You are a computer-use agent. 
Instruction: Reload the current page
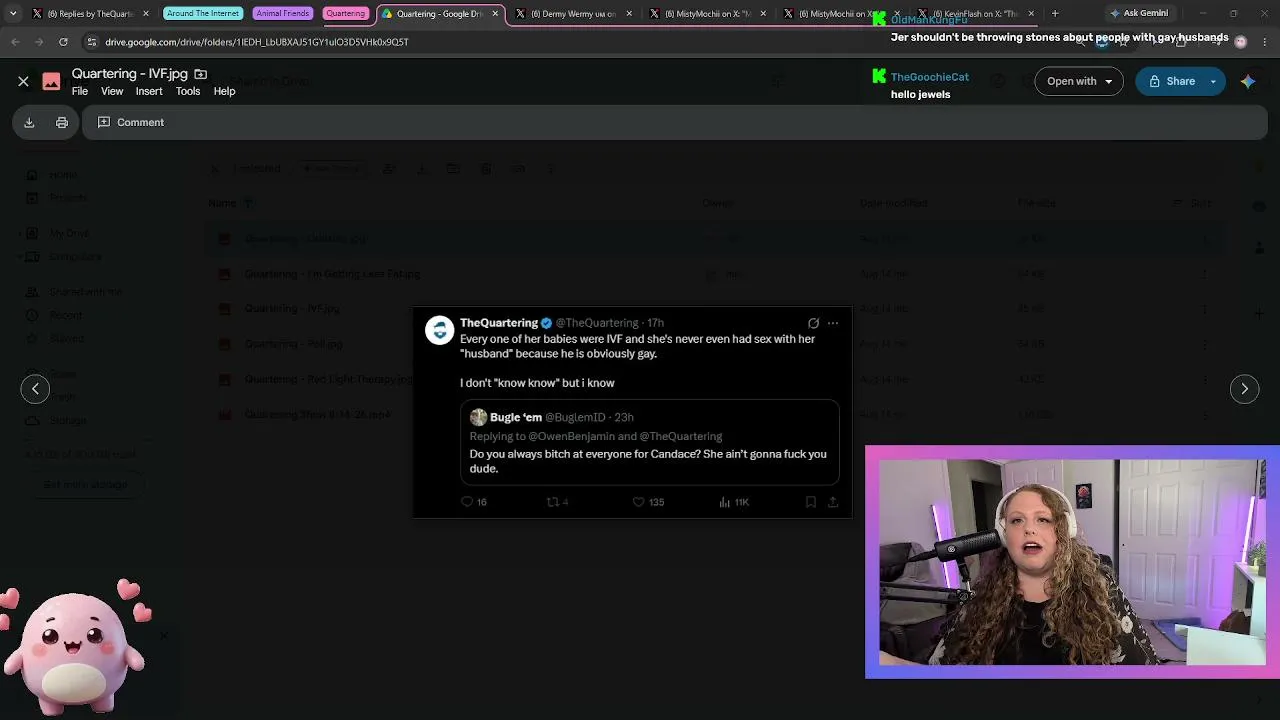click(63, 42)
